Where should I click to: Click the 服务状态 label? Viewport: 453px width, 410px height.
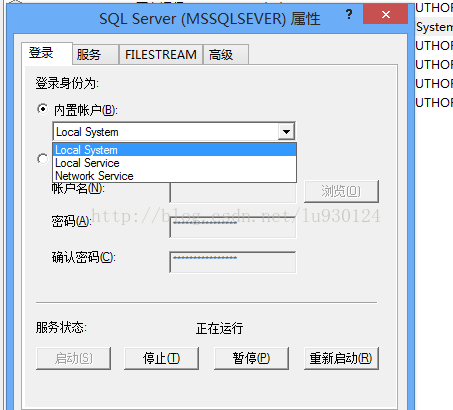61,327
